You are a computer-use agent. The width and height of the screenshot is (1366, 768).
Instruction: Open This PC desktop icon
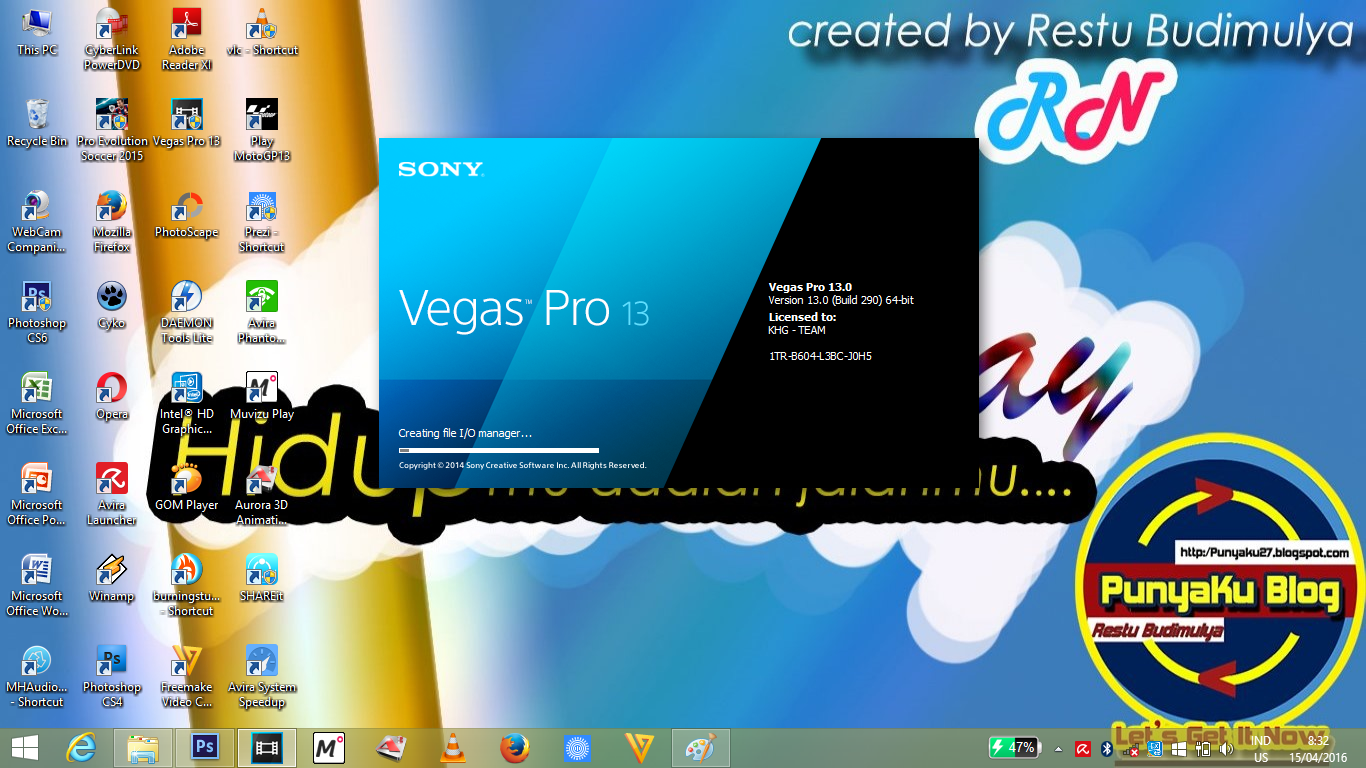point(37,32)
